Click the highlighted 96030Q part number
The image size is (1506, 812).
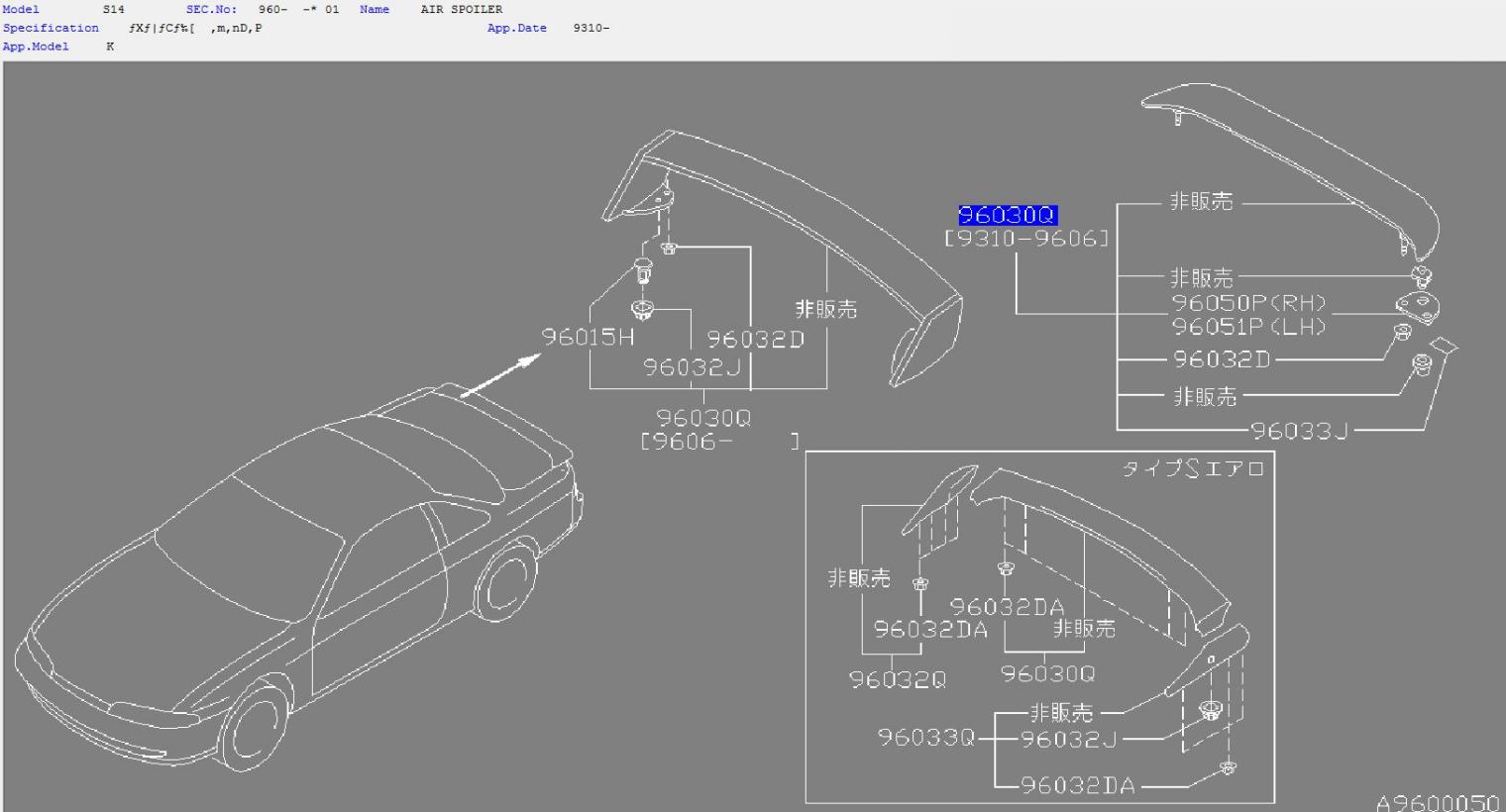click(x=1008, y=216)
